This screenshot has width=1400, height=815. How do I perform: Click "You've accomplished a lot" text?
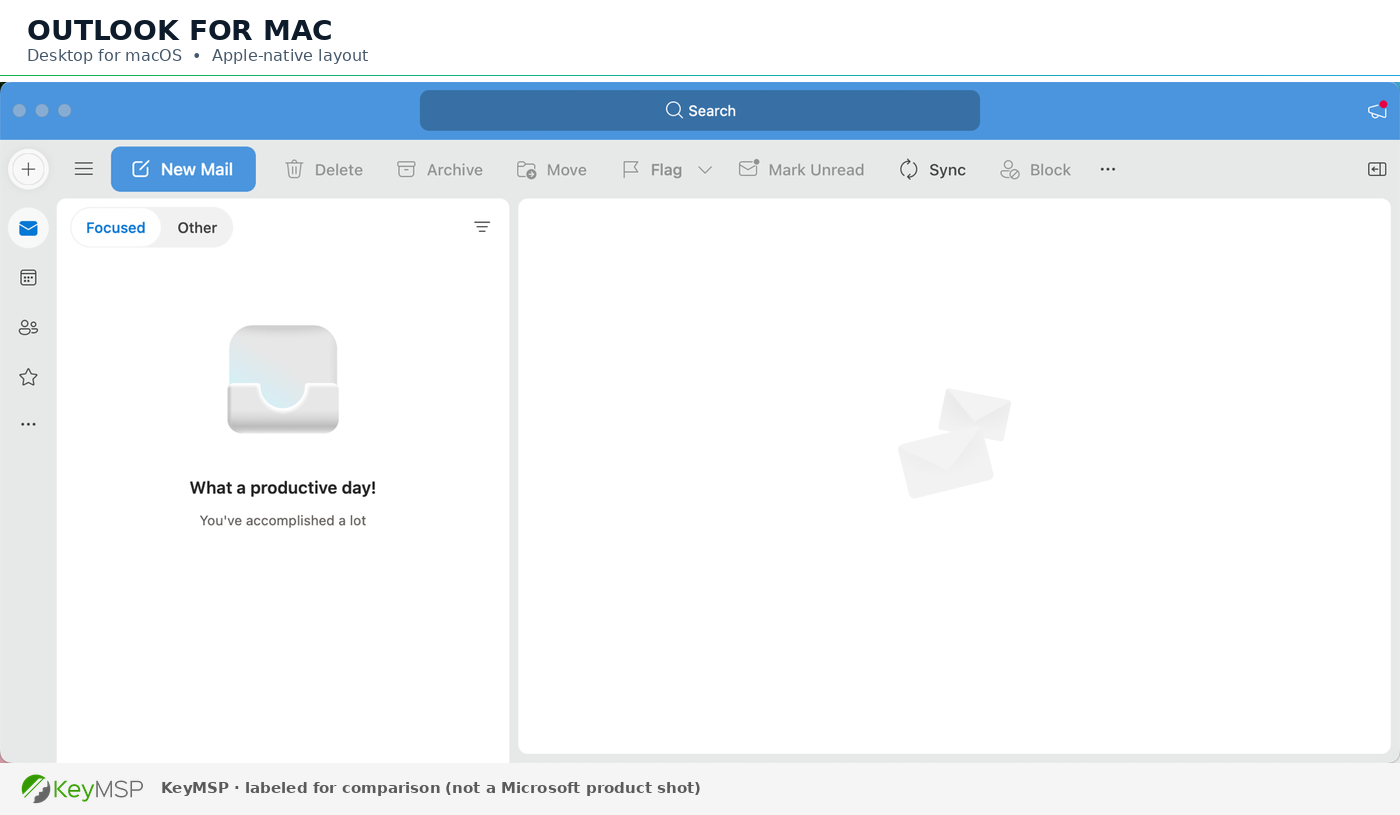283,521
